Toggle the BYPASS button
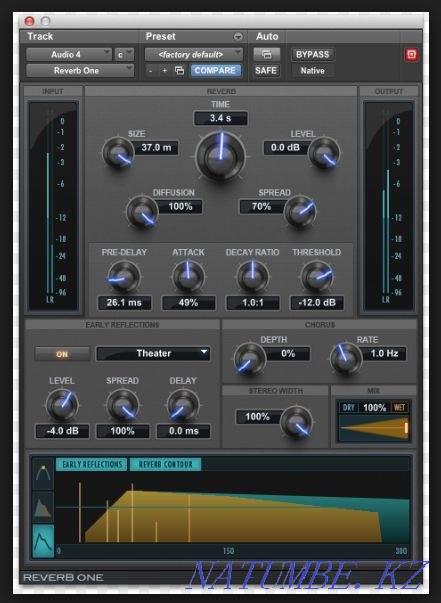 [313, 55]
